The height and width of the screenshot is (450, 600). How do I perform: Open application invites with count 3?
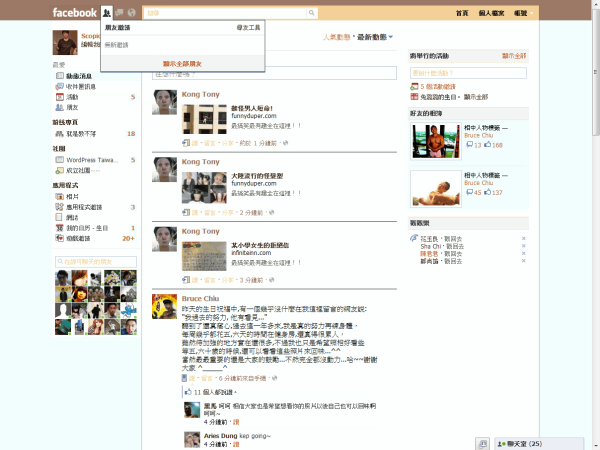(84, 207)
